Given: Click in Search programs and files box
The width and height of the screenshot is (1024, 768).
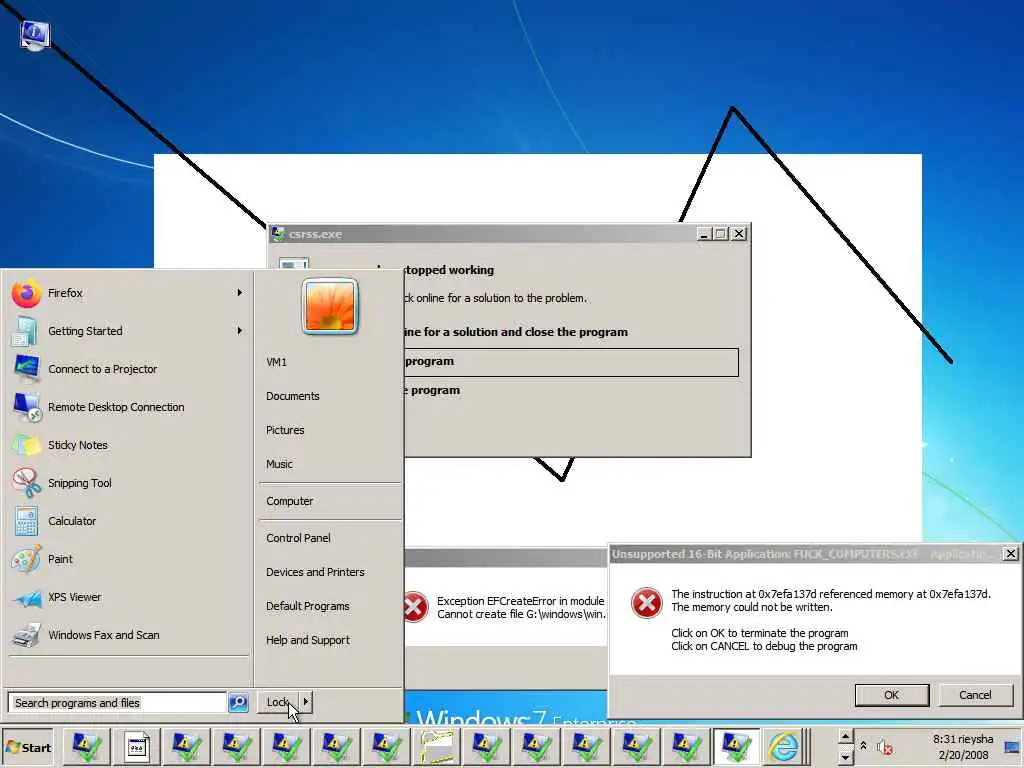Looking at the screenshot, I should point(118,703).
